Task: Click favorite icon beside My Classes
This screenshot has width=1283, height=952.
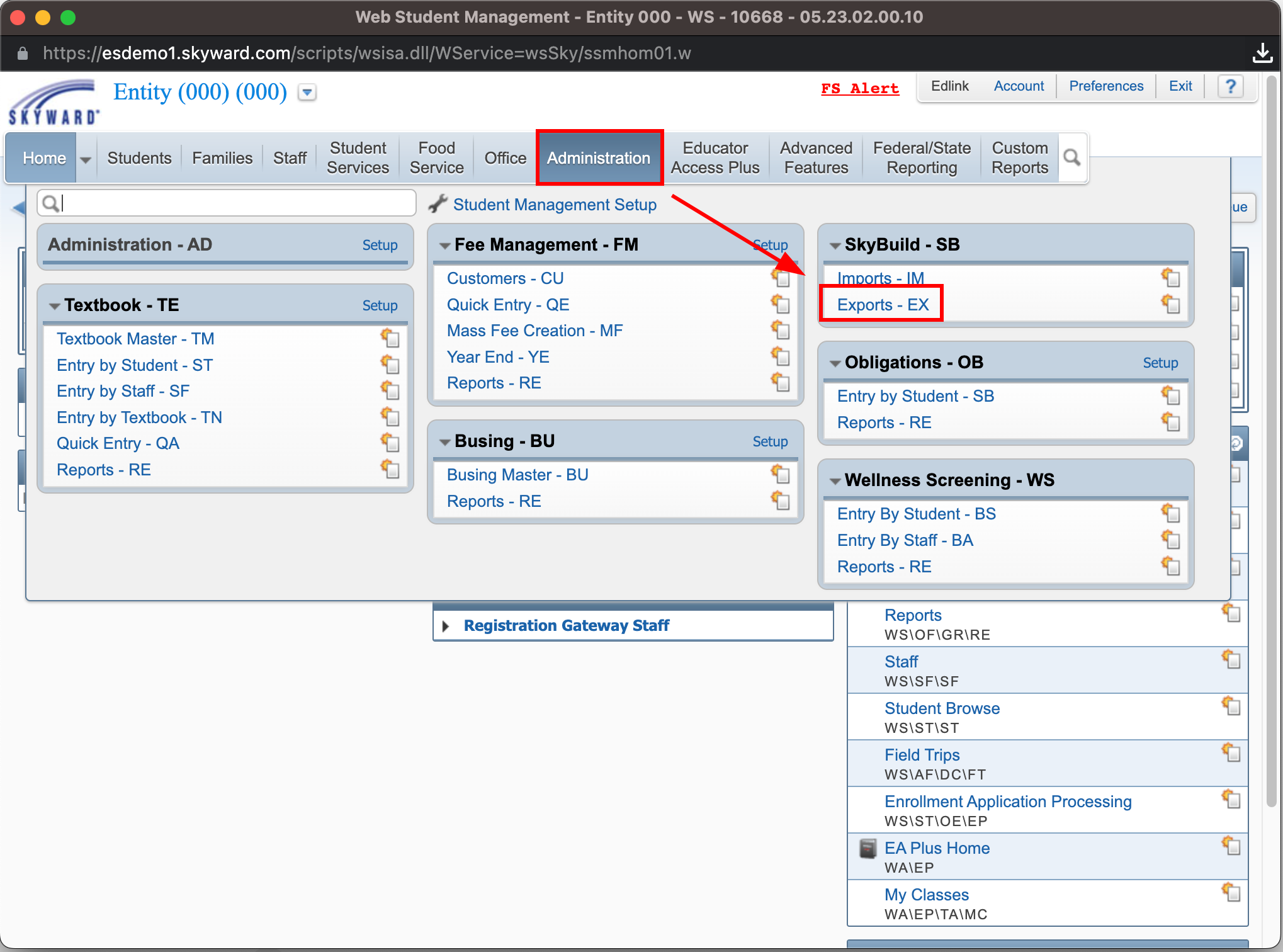Action: point(1231,893)
